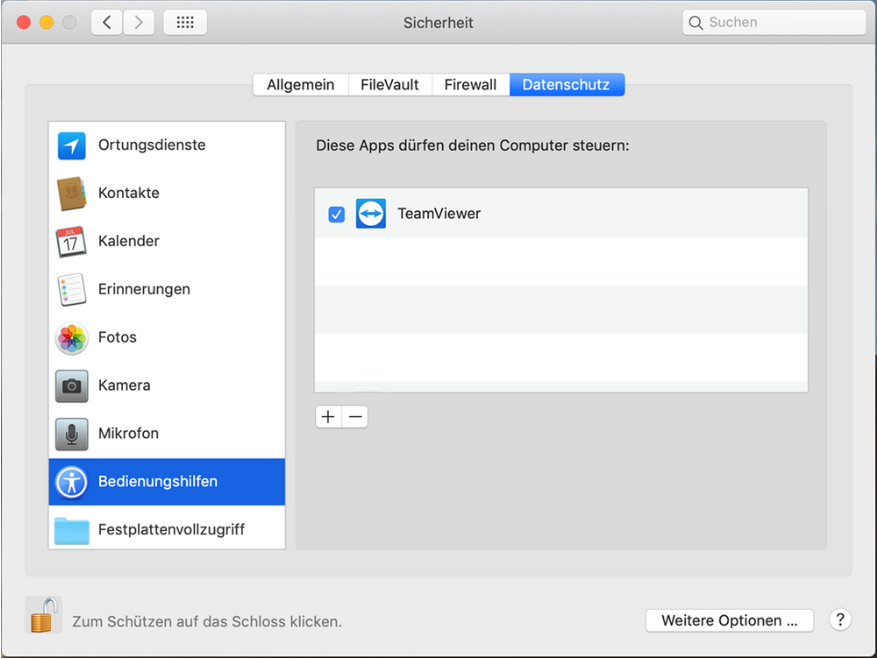This screenshot has width=877, height=659.
Task: Click the Festplattenvollzugriff folder icon
Action: pyautogui.click(x=72, y=530)
